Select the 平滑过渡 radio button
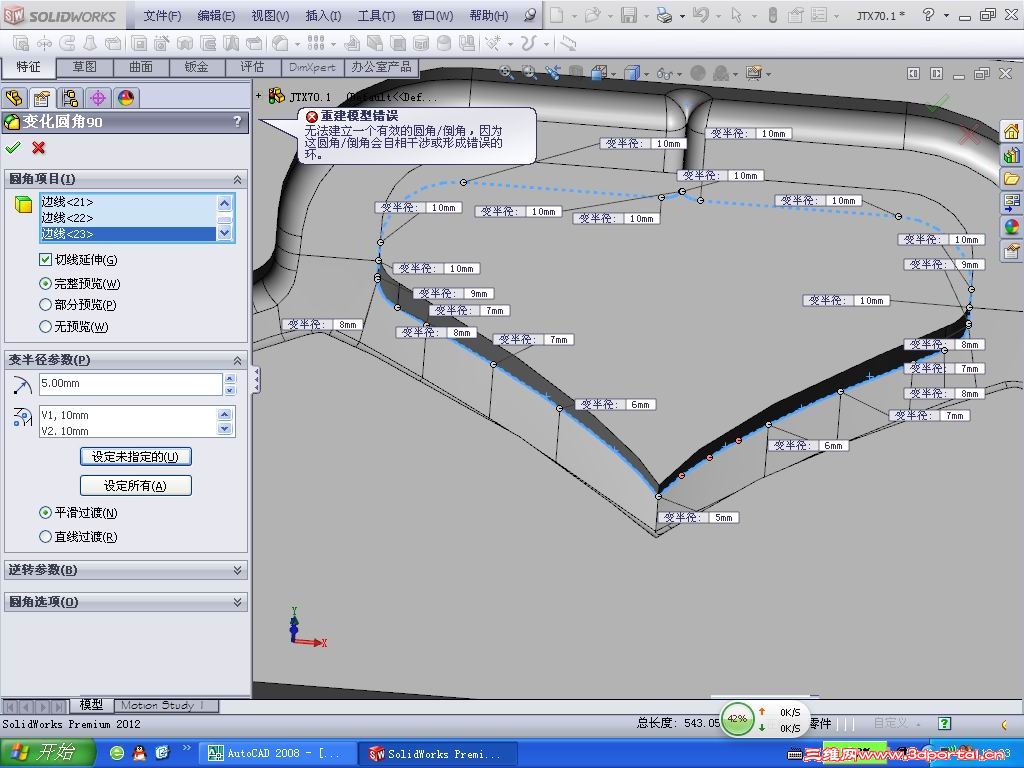 pos(45,513)
